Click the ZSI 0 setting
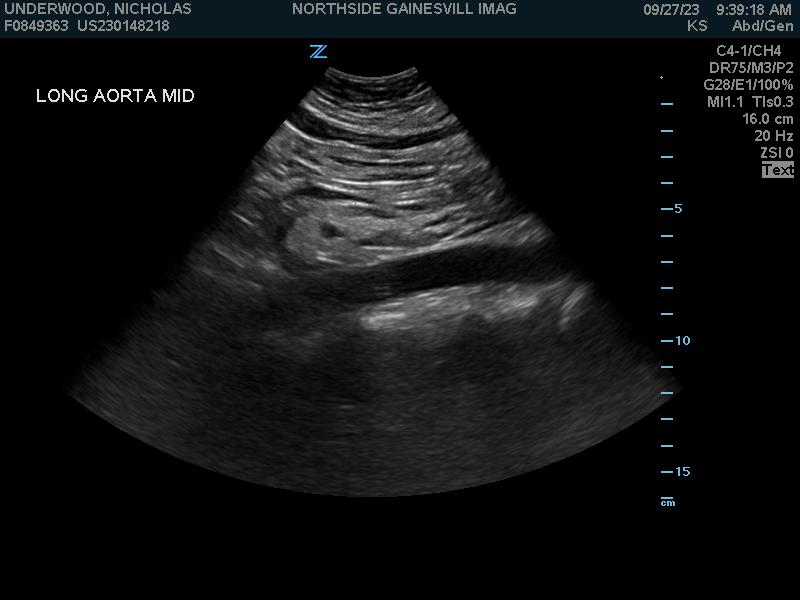Screen dimensions: 800x600 click(776, 153)
